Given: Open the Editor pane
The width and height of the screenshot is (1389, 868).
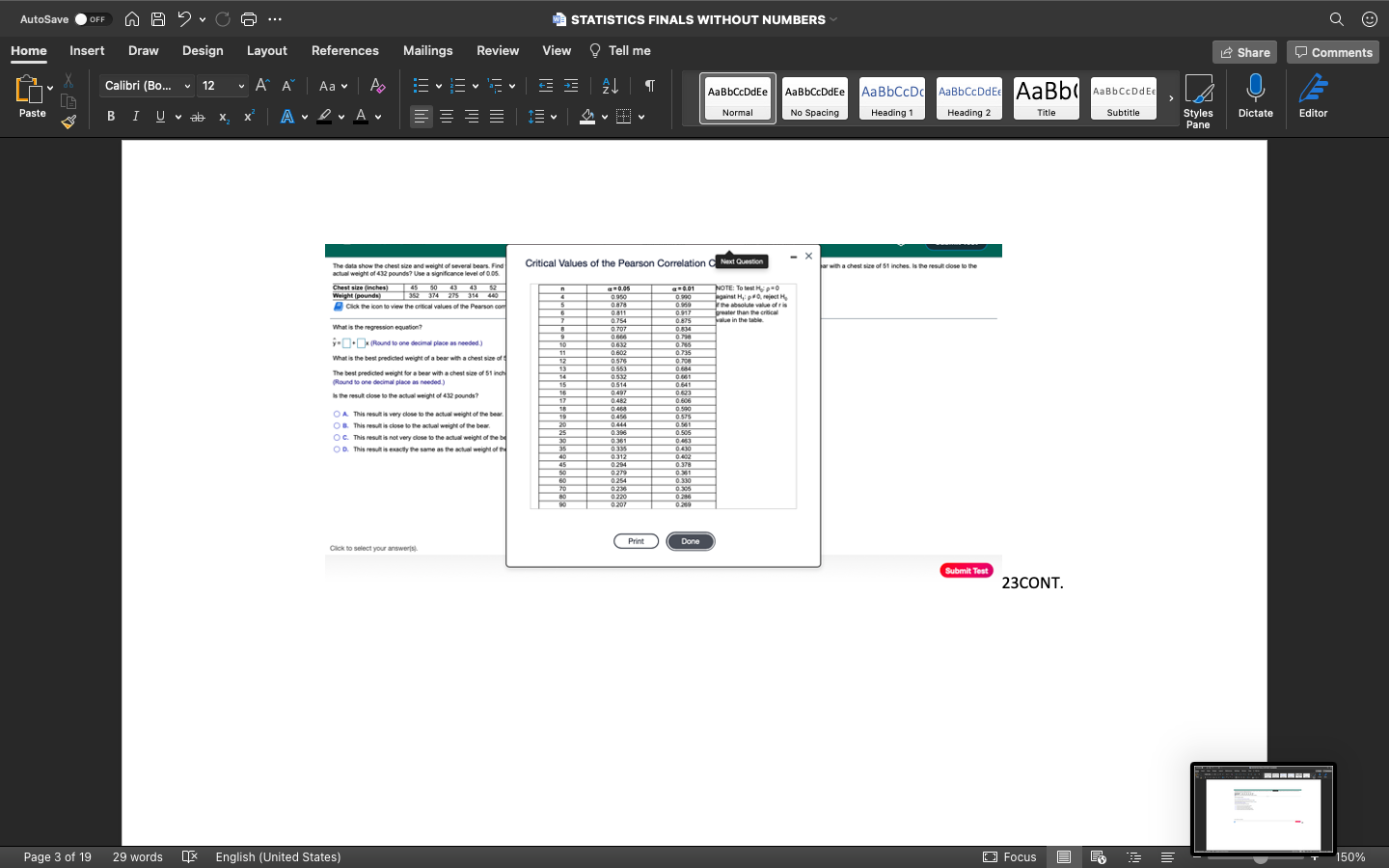Looking at the screenshot, I should point(1313,96).
